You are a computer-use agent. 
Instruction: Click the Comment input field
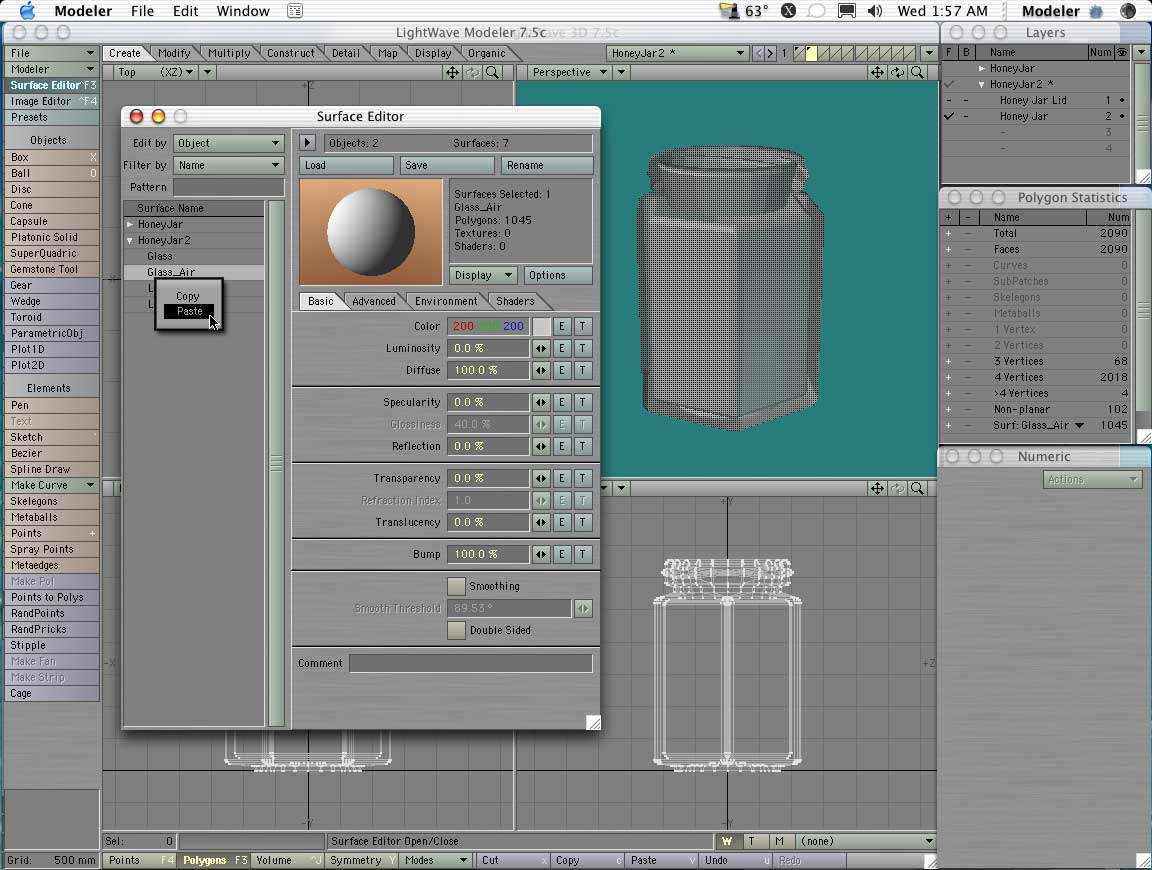[x=470, y=664]
